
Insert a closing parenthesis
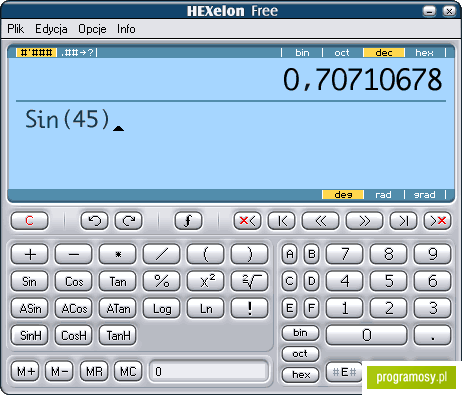[x=250, y=254]
